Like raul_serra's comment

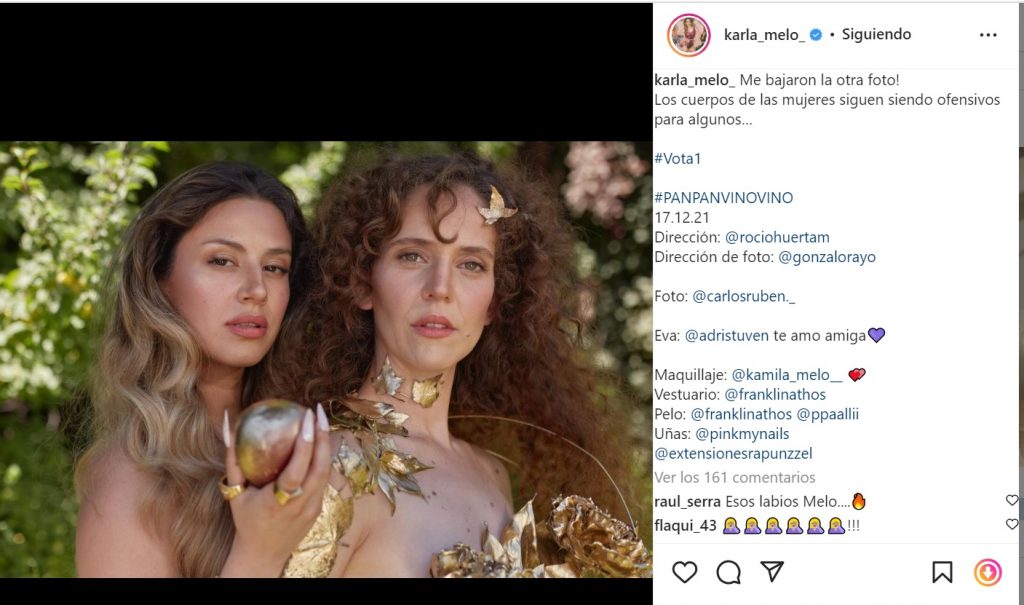pyautogui.click(x=1011, y=500)
